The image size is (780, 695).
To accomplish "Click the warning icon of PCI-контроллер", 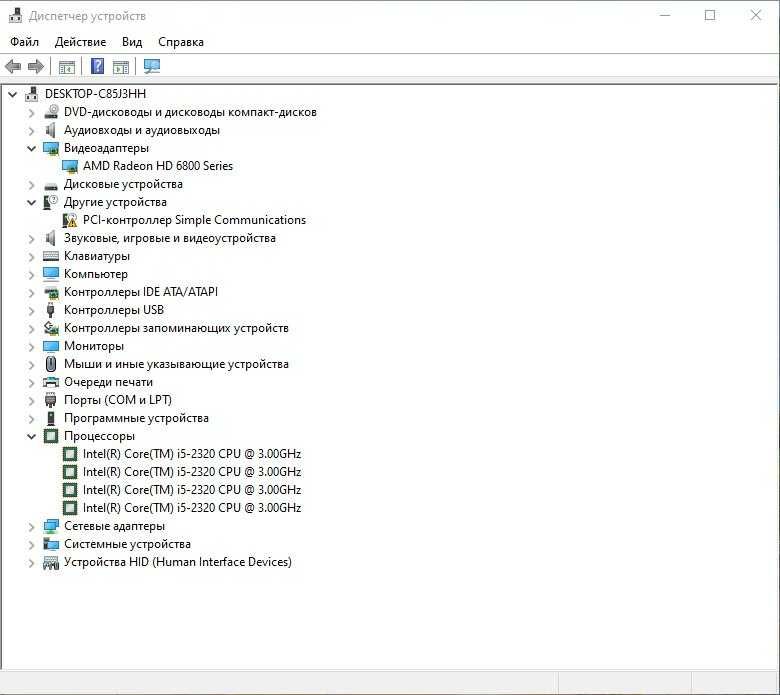I will click(x=70, y=220).
